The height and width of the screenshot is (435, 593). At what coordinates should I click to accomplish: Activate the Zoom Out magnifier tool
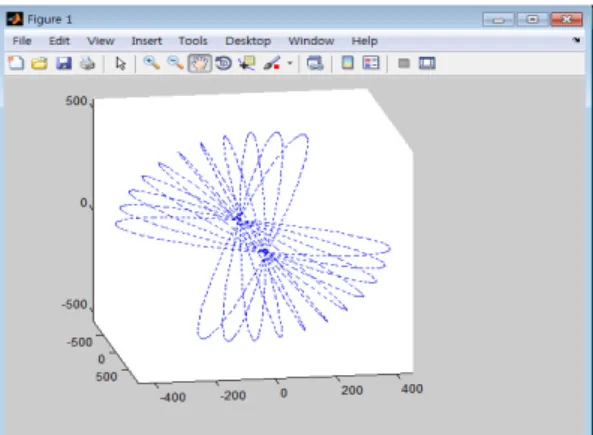pyautogui.click(x=175, y=63)
